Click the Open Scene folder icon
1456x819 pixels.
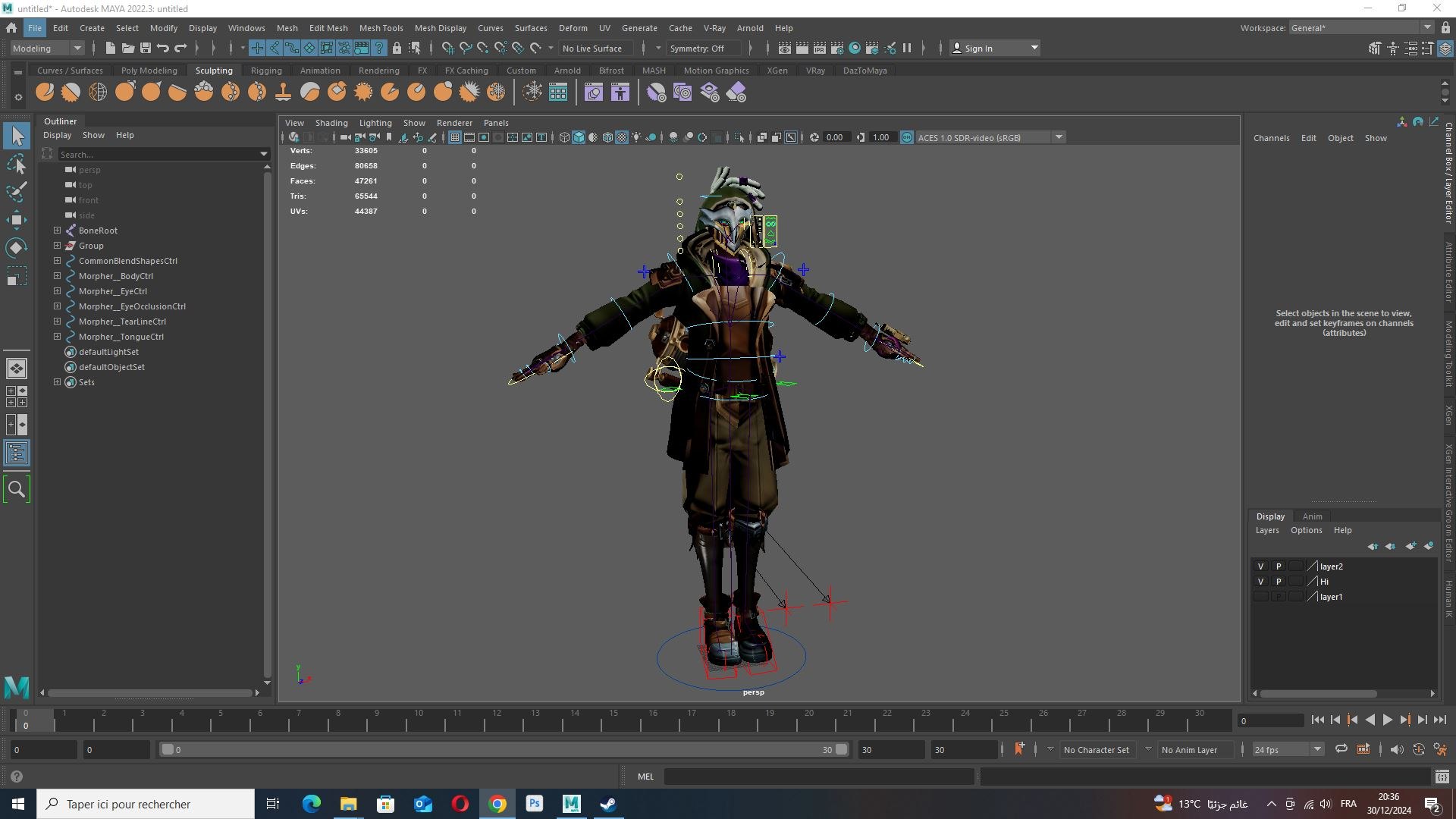(127, 48)
